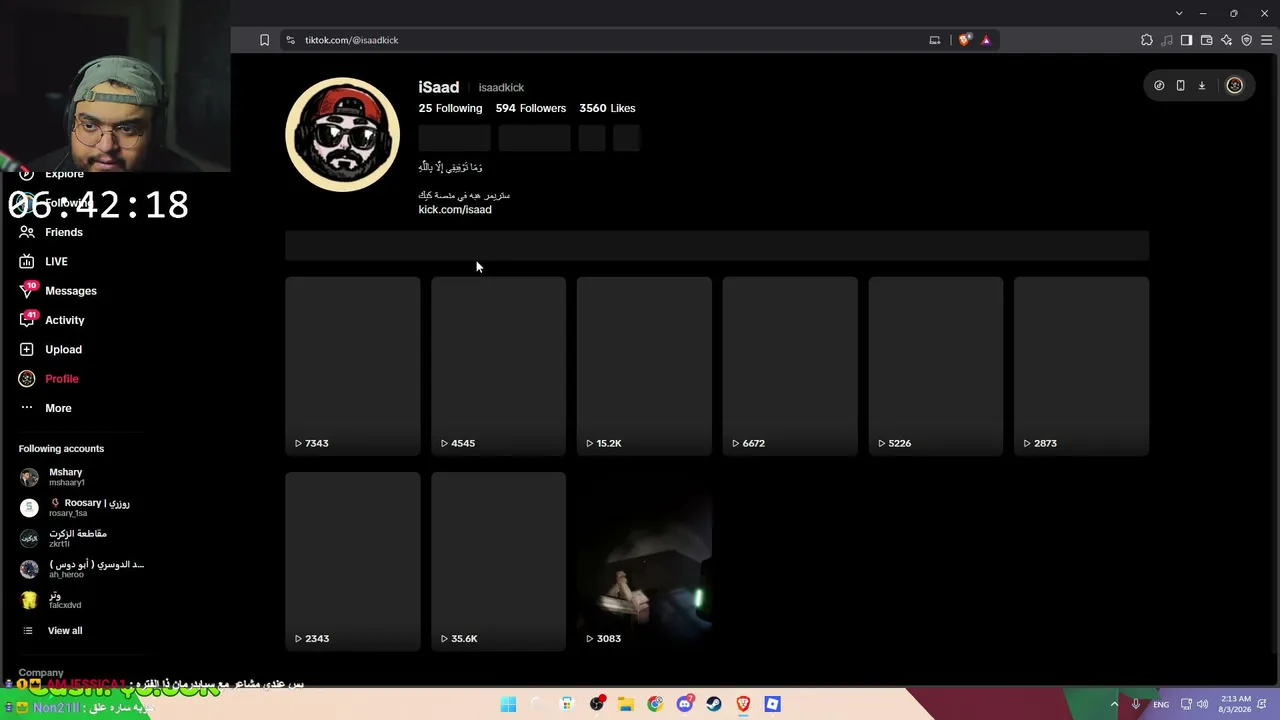Click the download desktop app icon
The image size is (1280, 720).
click(x=1202, y=86)
